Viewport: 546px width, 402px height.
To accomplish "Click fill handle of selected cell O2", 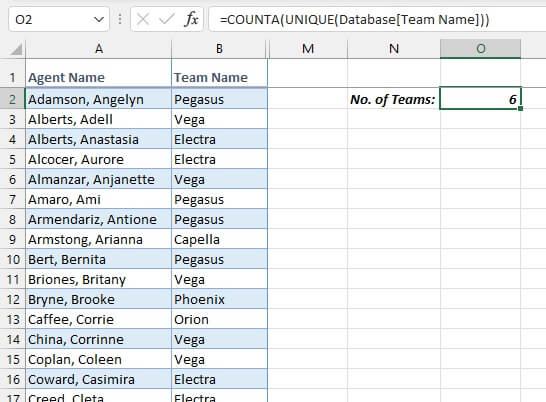I will (x=520, y=109).
